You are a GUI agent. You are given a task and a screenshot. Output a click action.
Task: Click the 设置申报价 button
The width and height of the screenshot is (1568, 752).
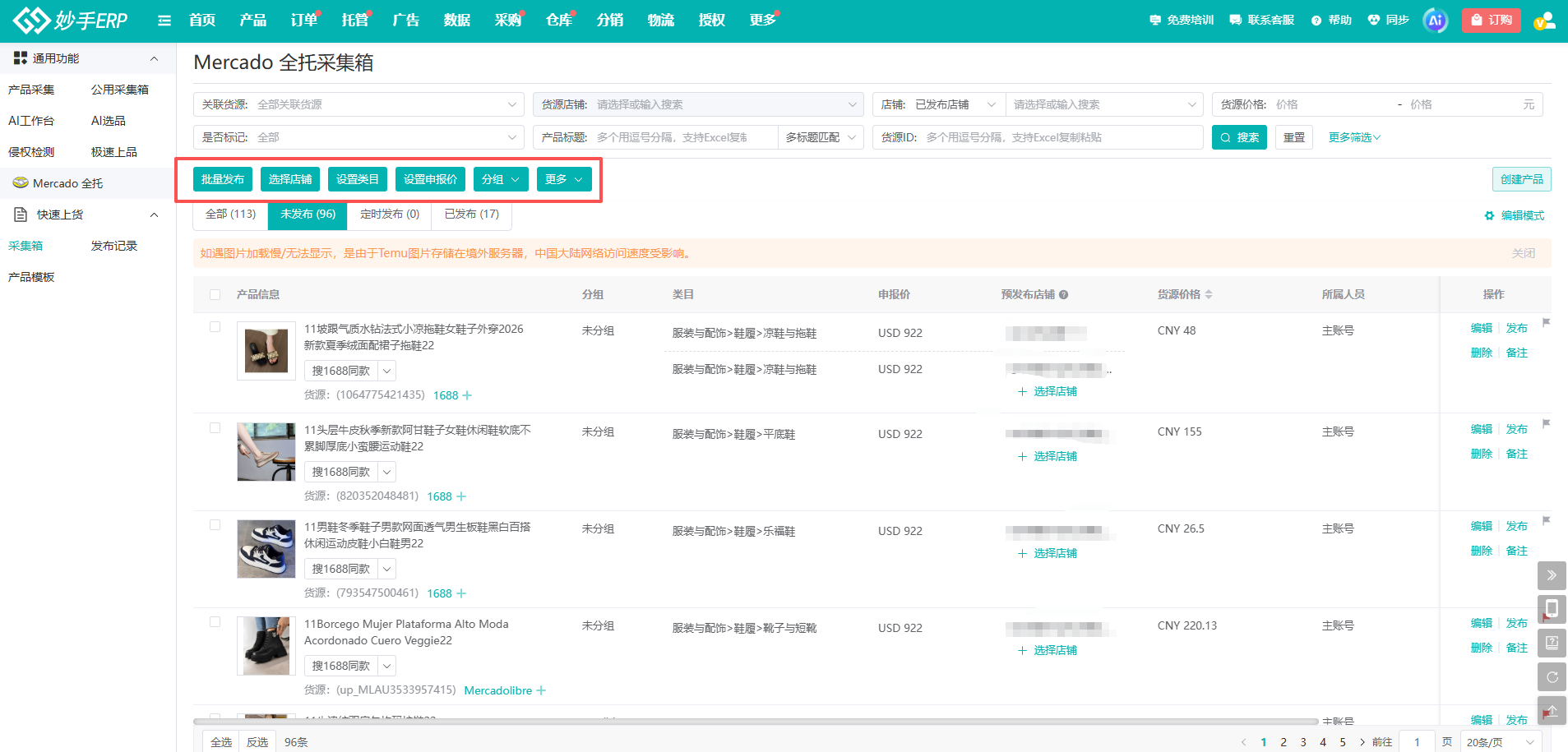[430, 179]
